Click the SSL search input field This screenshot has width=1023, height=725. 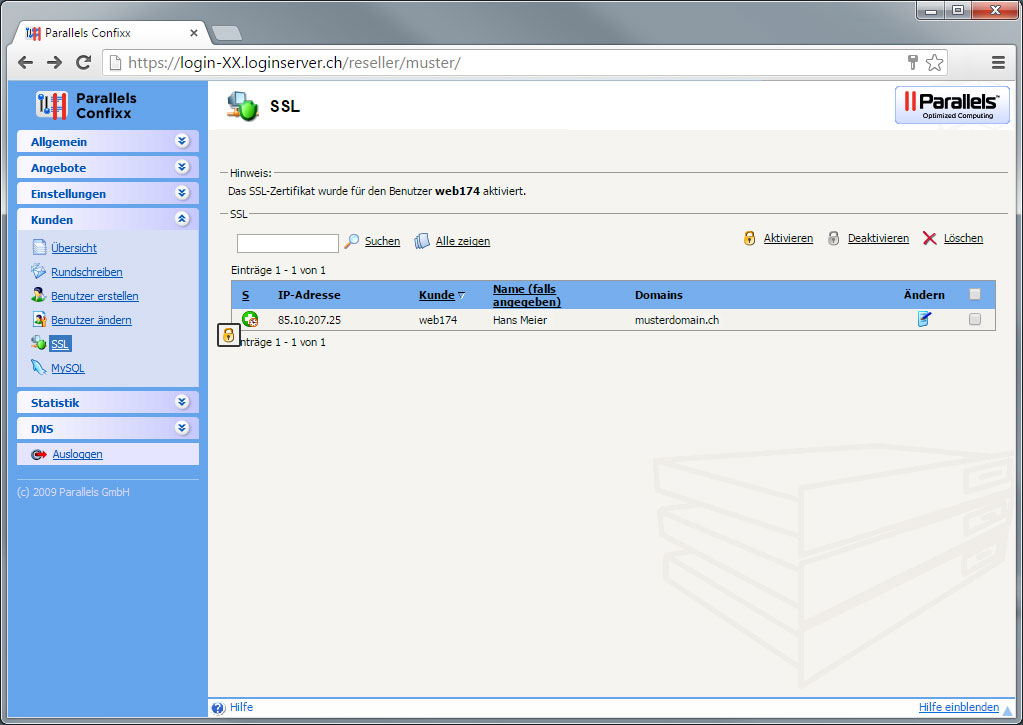click(x=288, y=243)
